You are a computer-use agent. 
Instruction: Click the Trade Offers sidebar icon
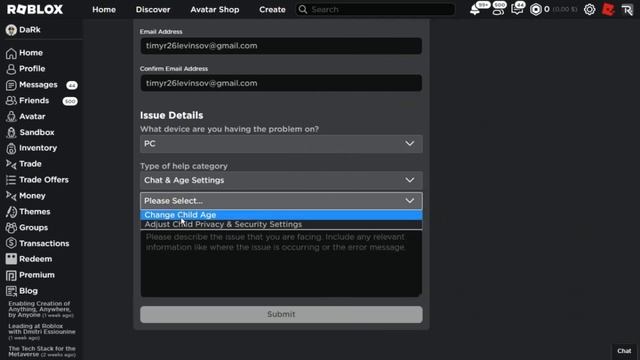coord(11,180)
